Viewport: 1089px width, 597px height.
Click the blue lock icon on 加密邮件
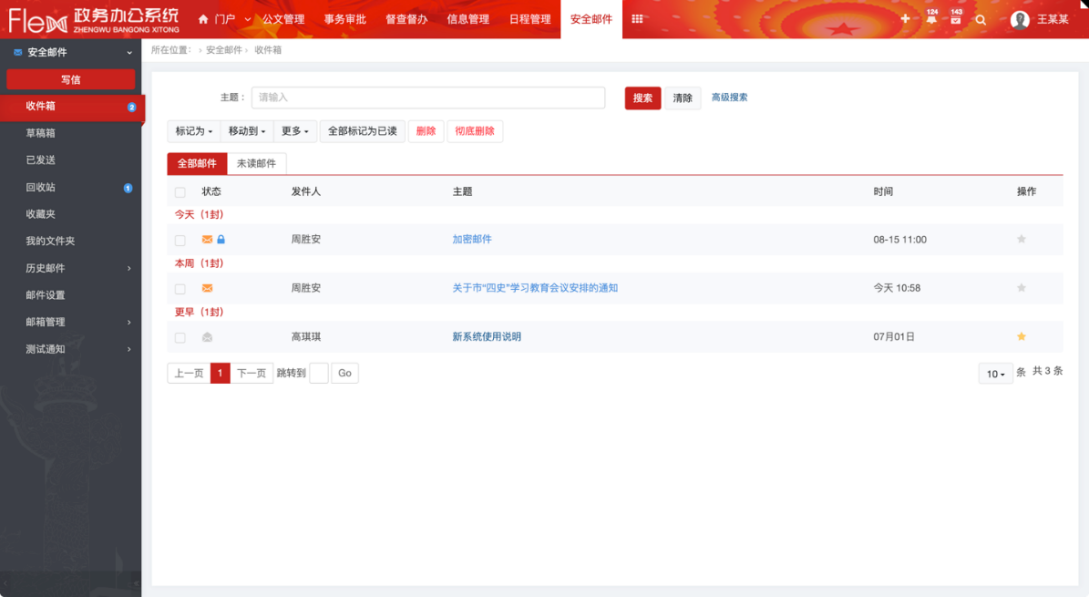(x=221, y=240)
